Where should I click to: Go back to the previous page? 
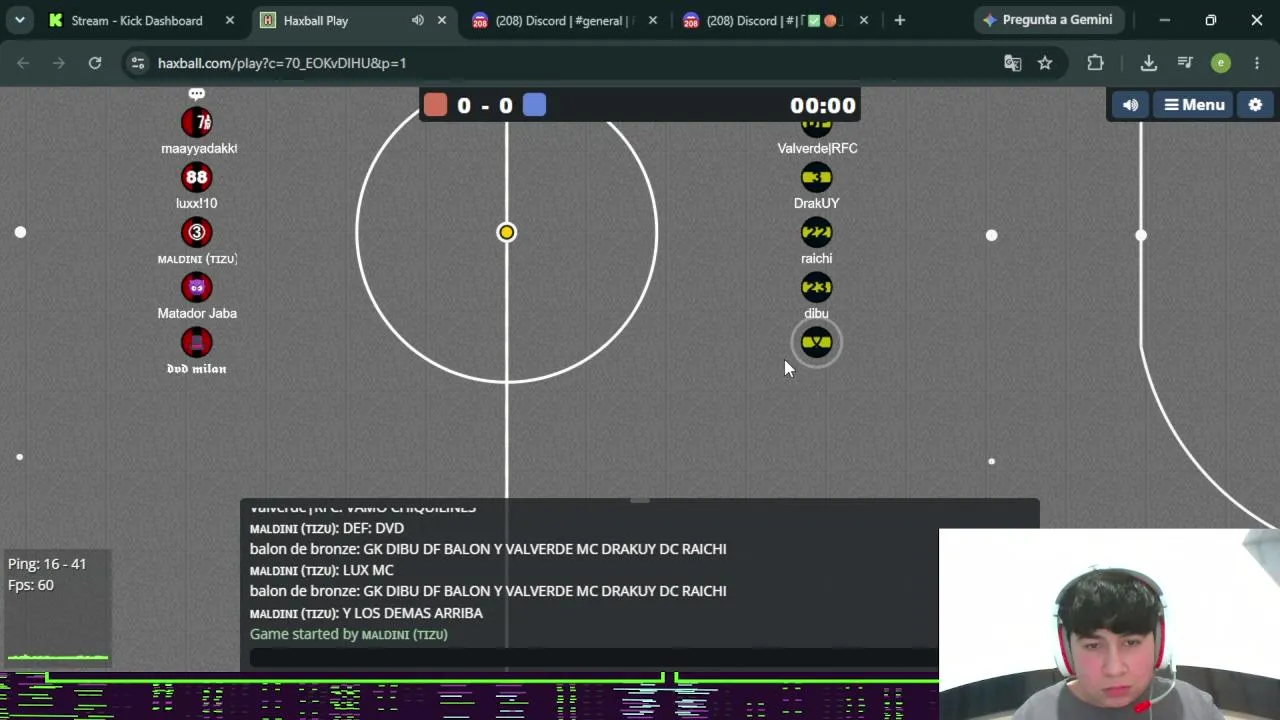pyautogui.click(x=23, y=63)
